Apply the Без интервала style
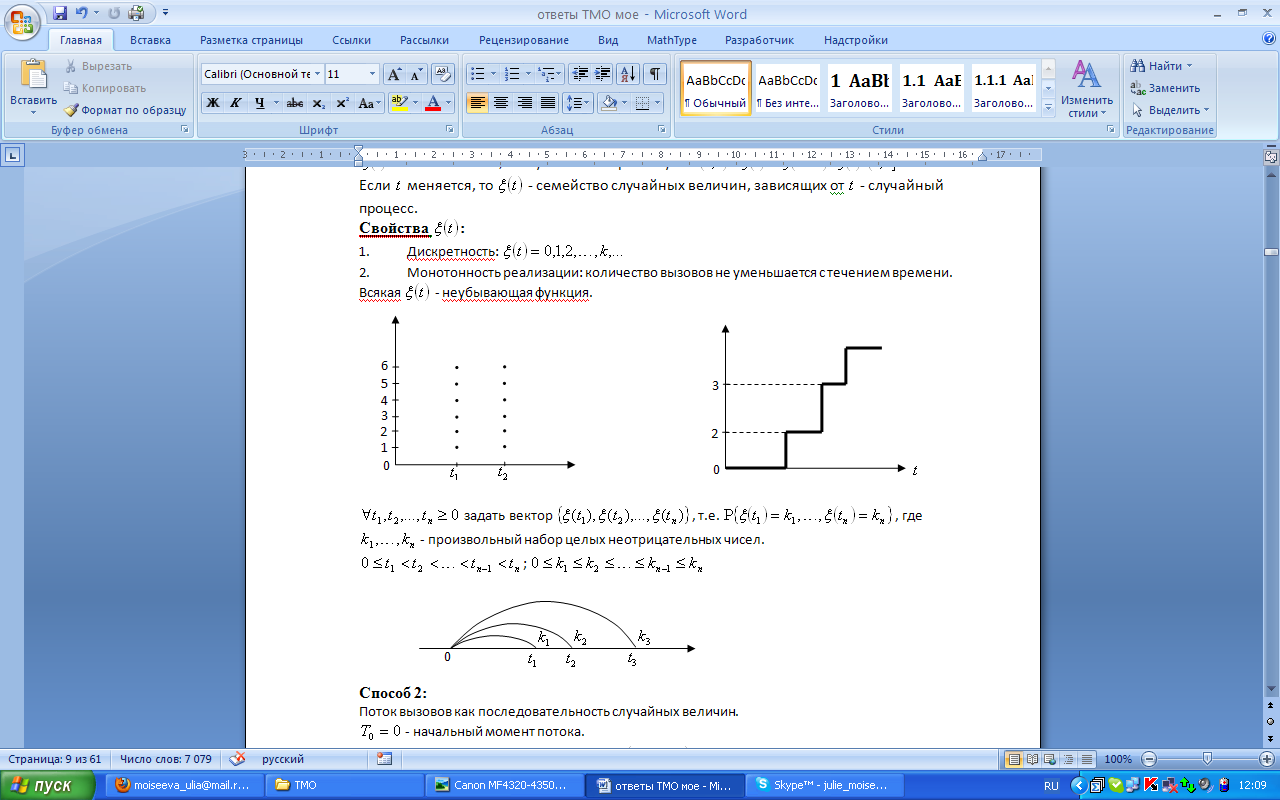Image resolution: width=1280 pixels, height=800 pixels. point(787,88)
